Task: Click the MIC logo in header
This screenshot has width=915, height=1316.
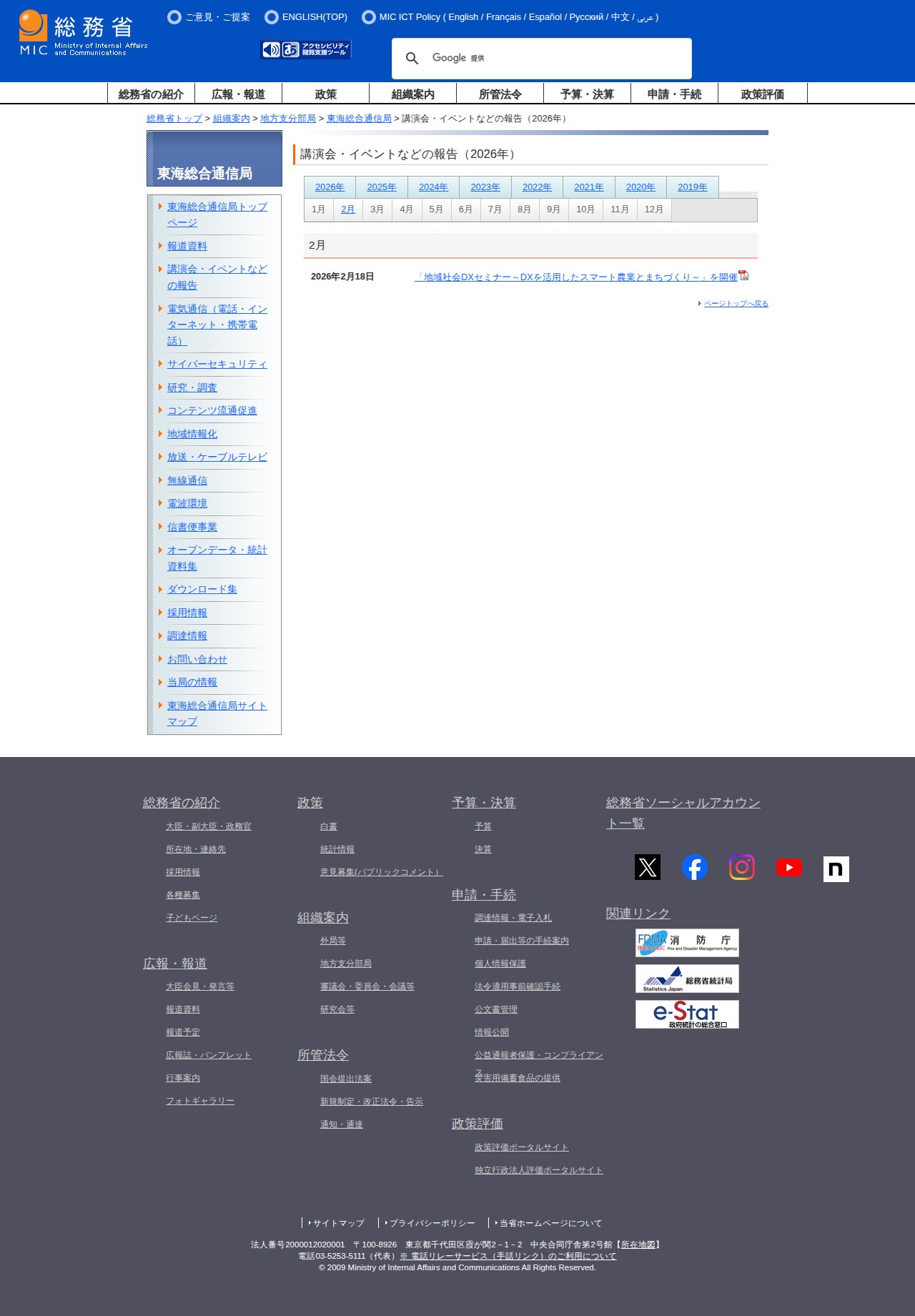Action: tap(83, 33)
